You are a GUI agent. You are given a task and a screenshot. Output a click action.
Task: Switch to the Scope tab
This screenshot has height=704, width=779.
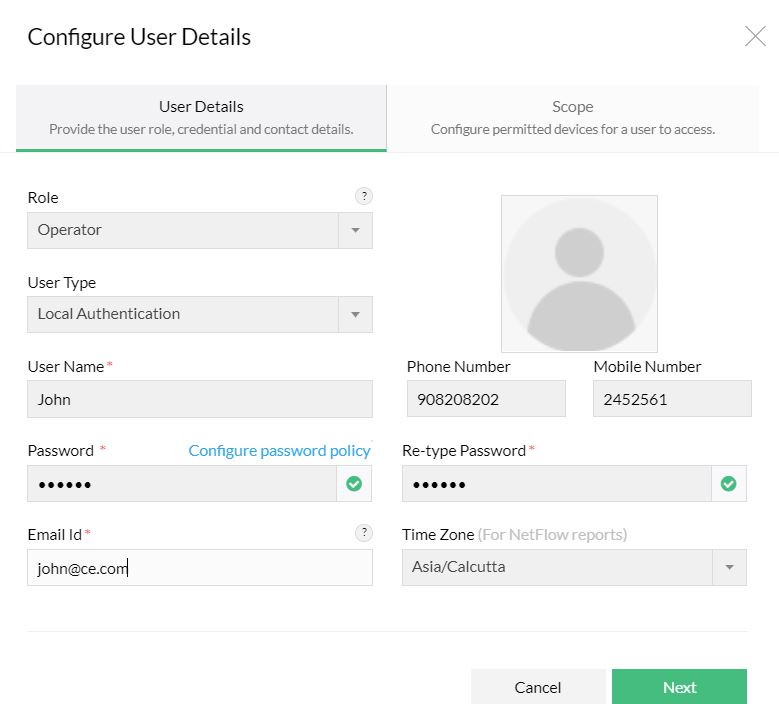[572, 117]
